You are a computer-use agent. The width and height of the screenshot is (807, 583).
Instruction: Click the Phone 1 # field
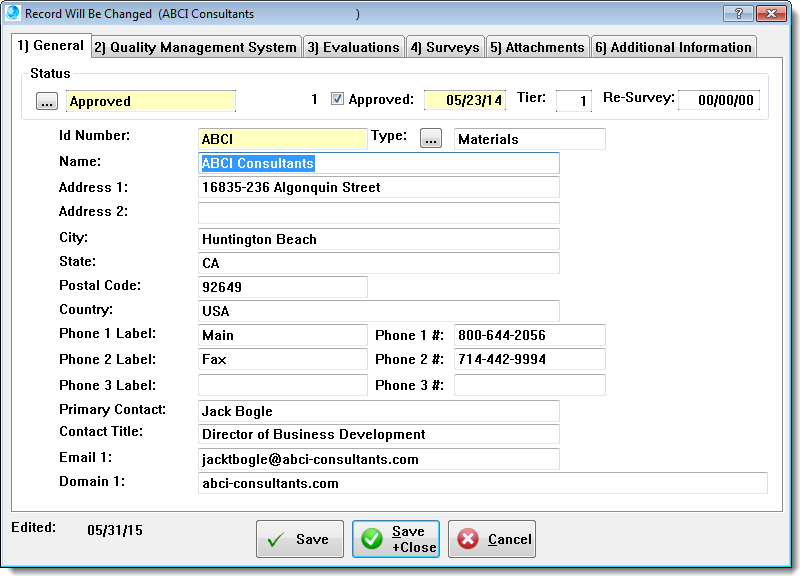pyautogui.click(x=529, y=335)
